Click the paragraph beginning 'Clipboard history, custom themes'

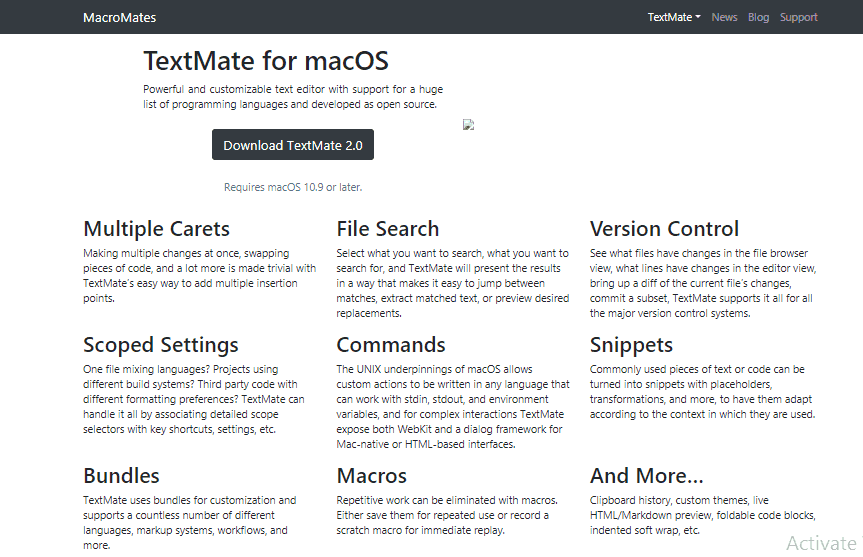tap(702, 515)
